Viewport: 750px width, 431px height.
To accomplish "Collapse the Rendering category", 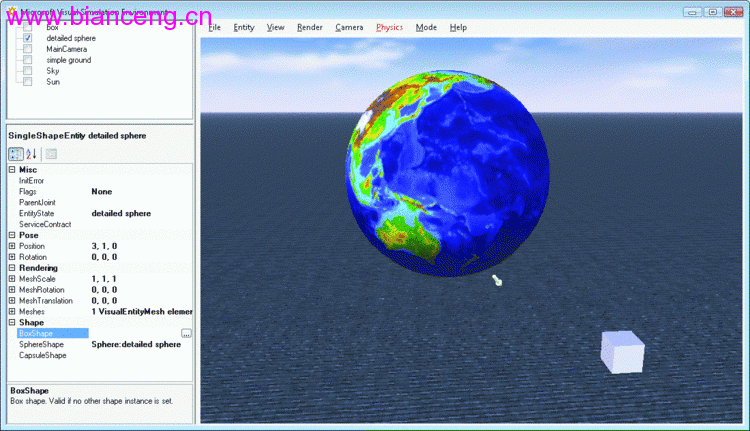I will click(x=12, y=268).
